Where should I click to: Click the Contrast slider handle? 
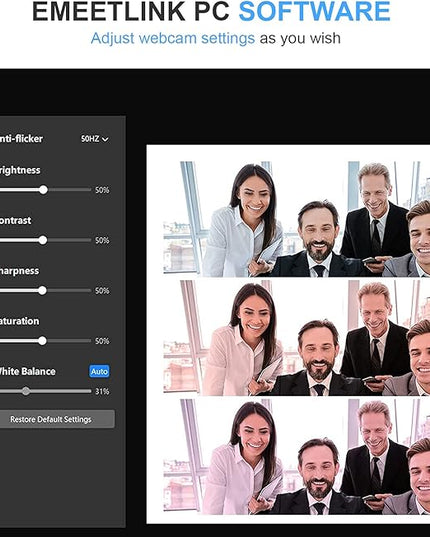click(x=43, y=240)
